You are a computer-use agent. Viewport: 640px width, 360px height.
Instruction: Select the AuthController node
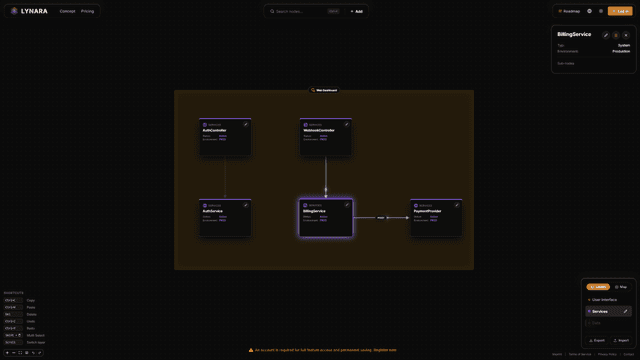click(x=225, y=137)
